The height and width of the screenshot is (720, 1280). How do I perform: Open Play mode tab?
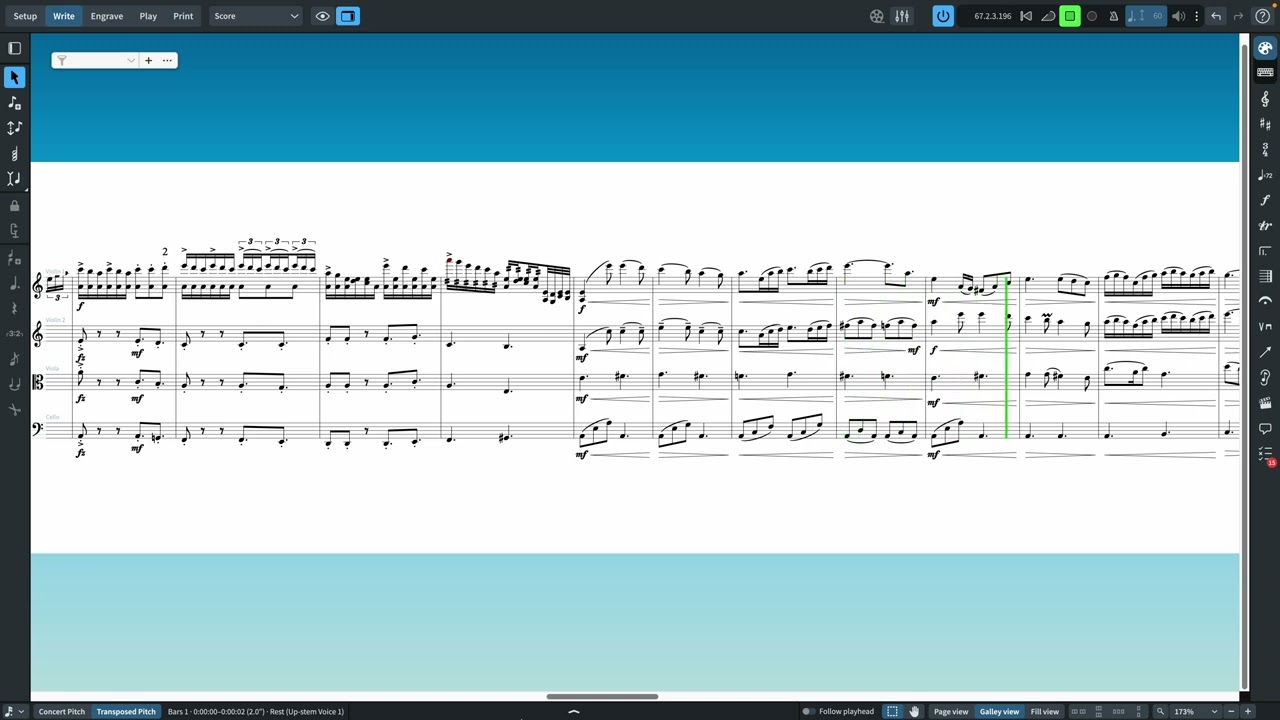(148, 16)
